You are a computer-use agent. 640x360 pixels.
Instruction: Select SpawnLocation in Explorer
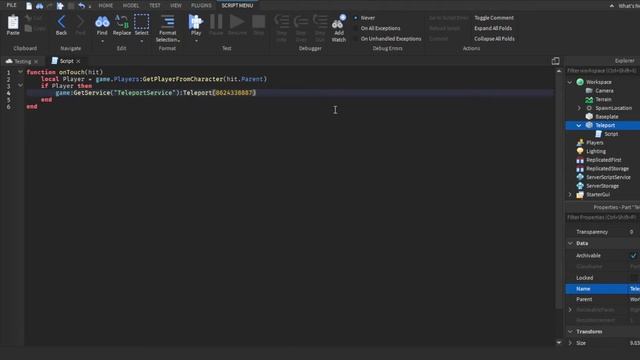(x=613, y=108)
